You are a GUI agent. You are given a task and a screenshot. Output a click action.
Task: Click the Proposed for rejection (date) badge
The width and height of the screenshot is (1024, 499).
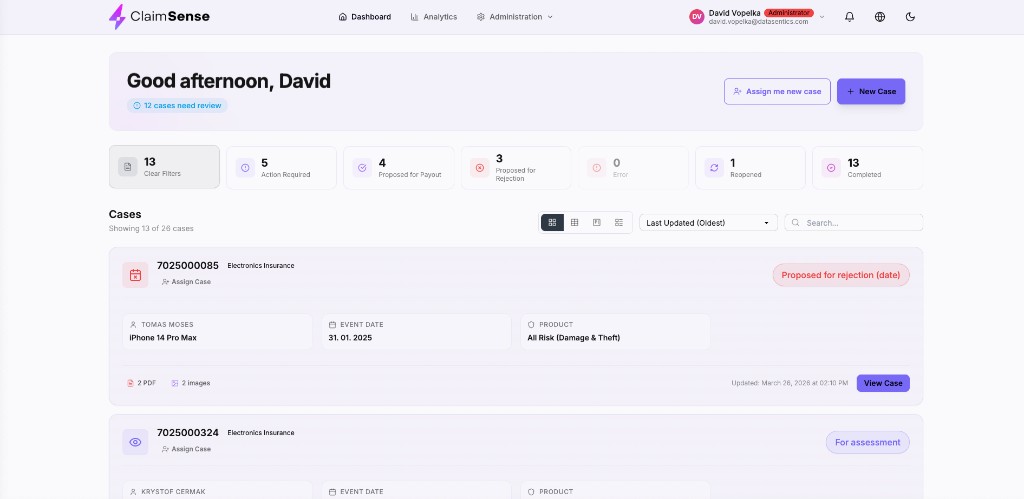point(841,275)
